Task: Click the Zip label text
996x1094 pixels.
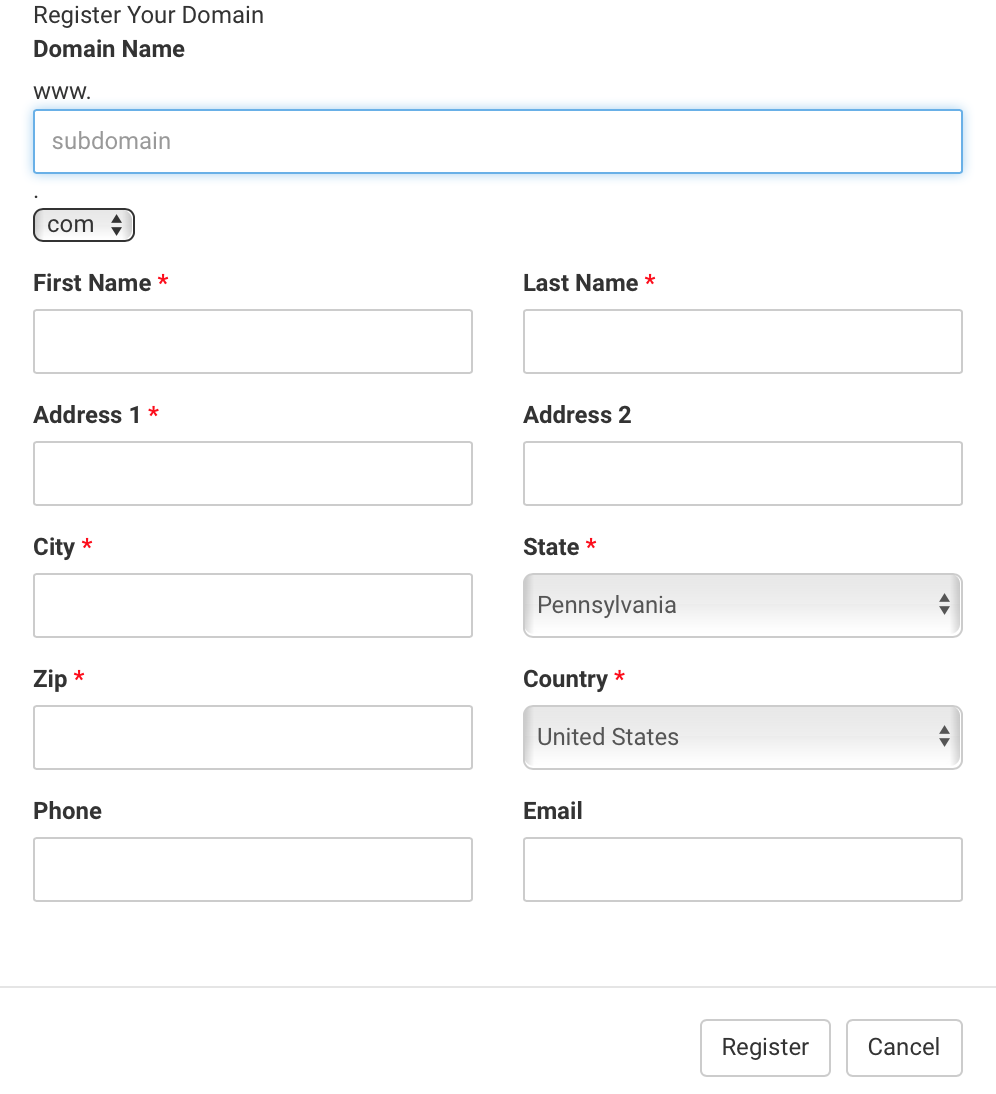Action: [50, 679]
